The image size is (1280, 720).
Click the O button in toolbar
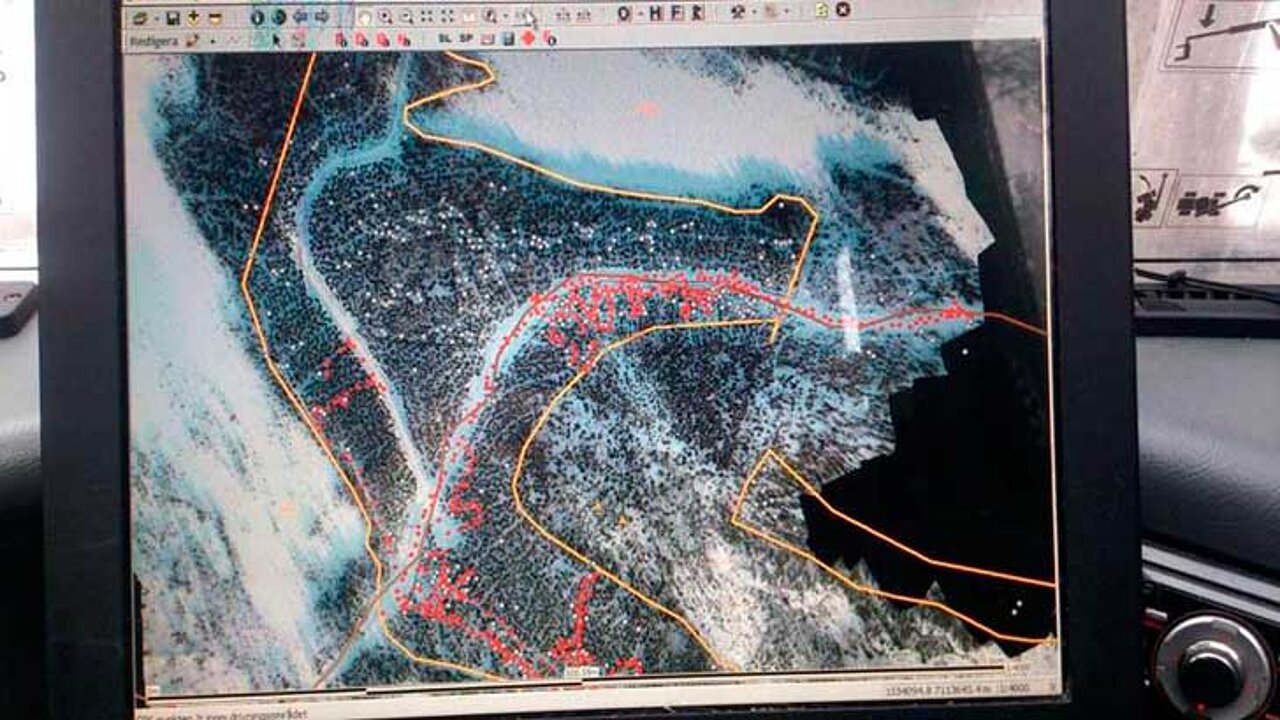(x=623, y=13)
